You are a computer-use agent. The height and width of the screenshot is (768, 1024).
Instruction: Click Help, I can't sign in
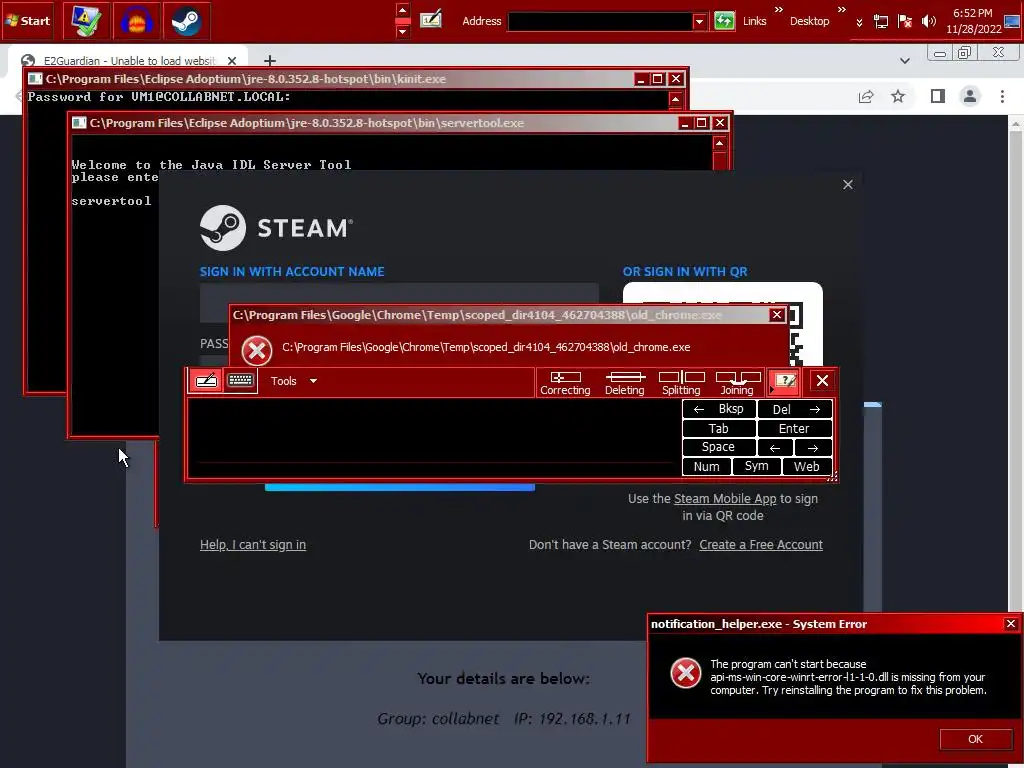[x=253, y=545]
